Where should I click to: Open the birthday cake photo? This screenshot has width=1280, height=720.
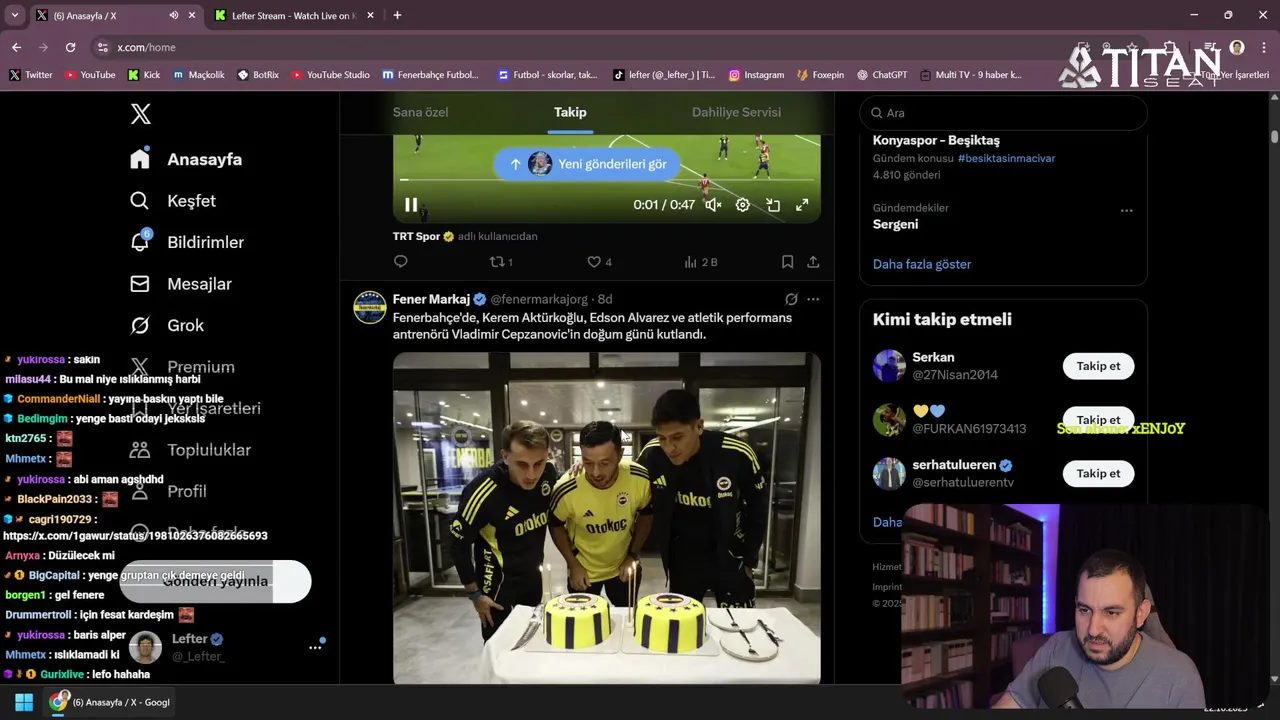607,518
